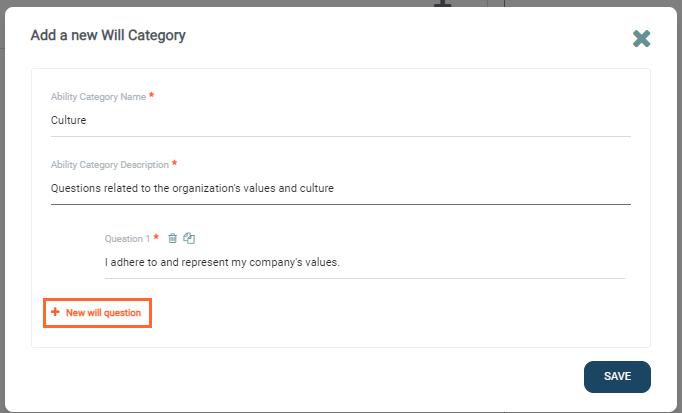Click the red asterisk beside Ability Category Description
This screenshot has height=413, width=682.
click(174, 163)
